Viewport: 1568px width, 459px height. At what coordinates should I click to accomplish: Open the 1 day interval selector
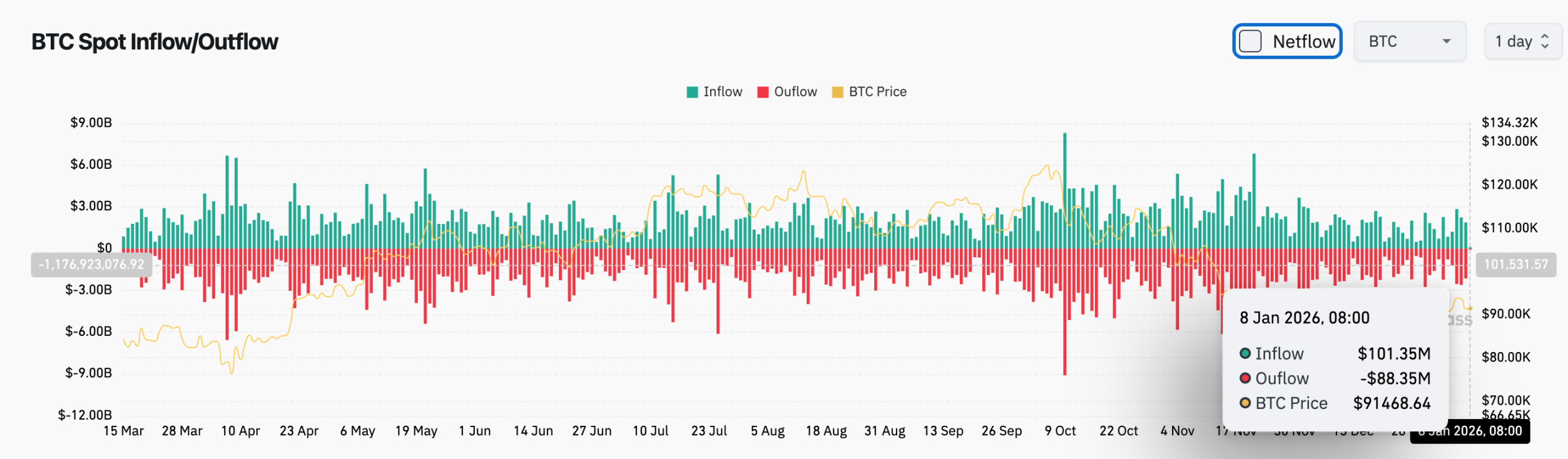(1521, 41)
